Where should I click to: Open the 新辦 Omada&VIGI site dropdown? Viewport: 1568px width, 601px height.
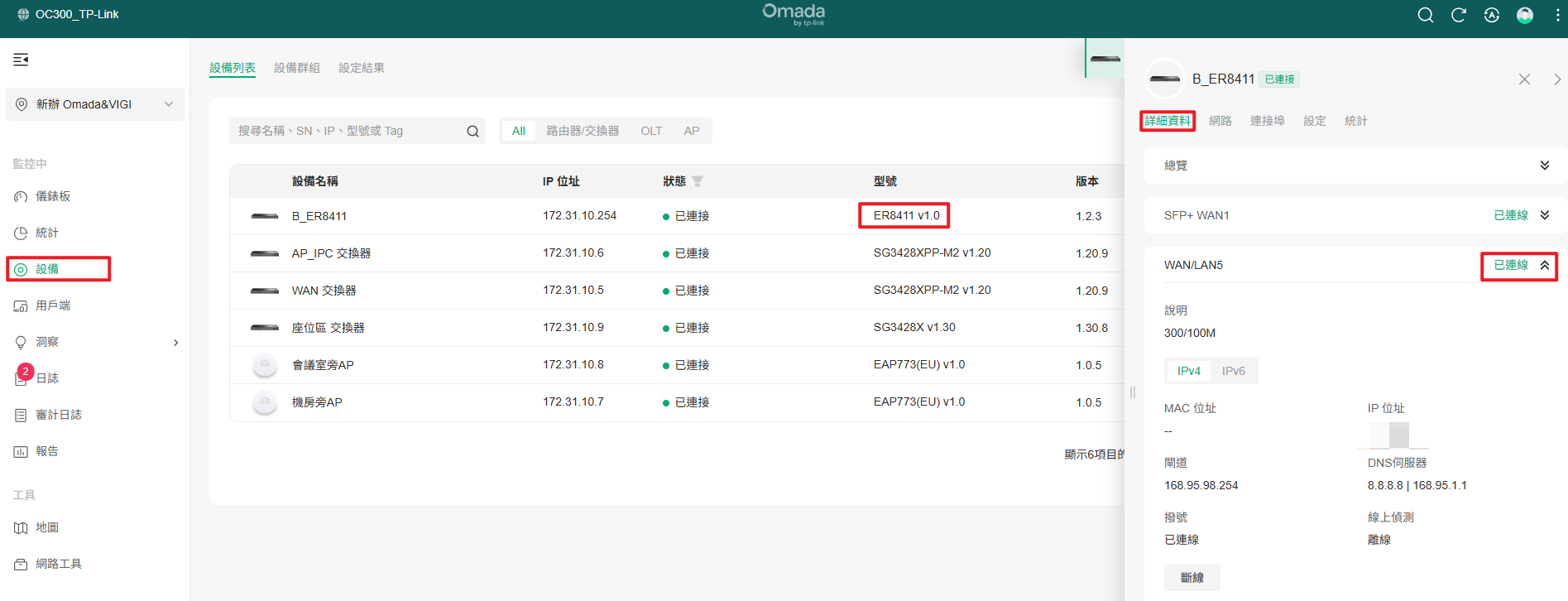click(x=94, y=104)
